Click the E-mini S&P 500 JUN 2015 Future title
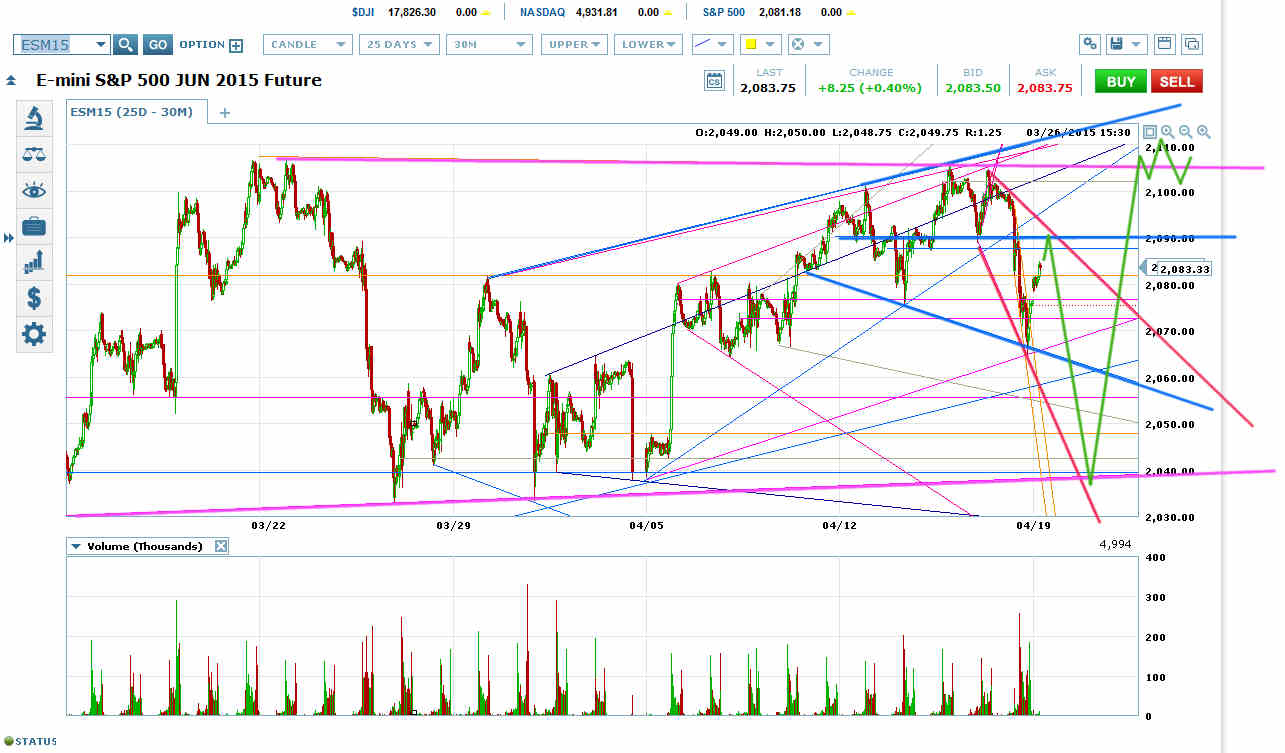Viewport: 1285px width, 753px height. click(x=179, y=80)
